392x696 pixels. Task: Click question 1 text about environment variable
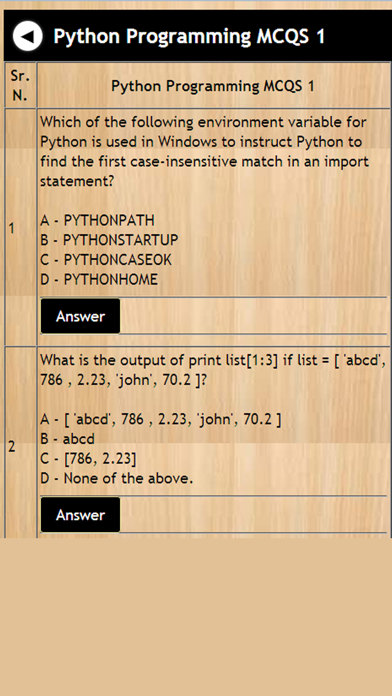pyautogui.click(x=204, y=151)
